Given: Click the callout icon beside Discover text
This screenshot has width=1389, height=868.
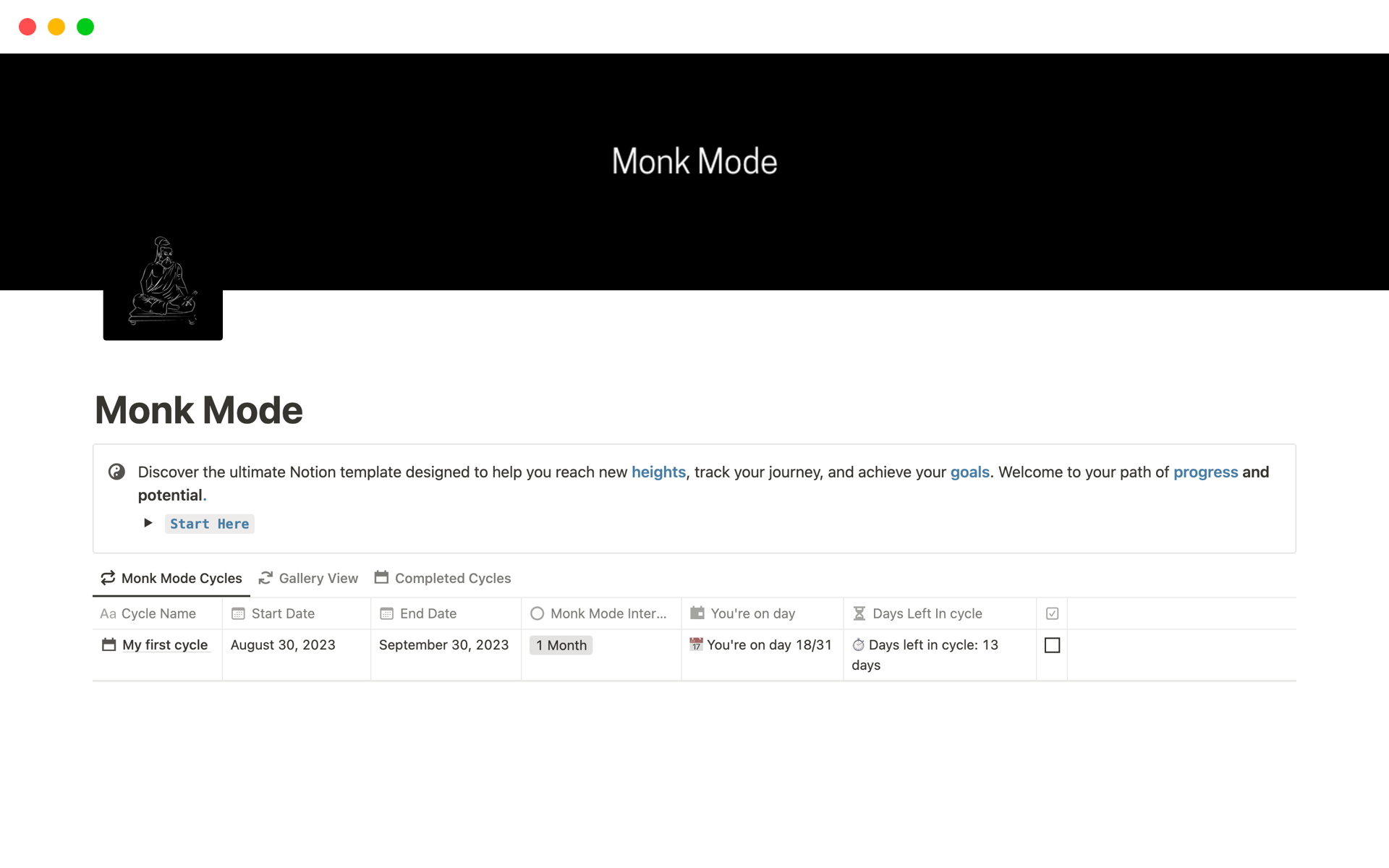Looking at the screenshot, I should point(116,472).
